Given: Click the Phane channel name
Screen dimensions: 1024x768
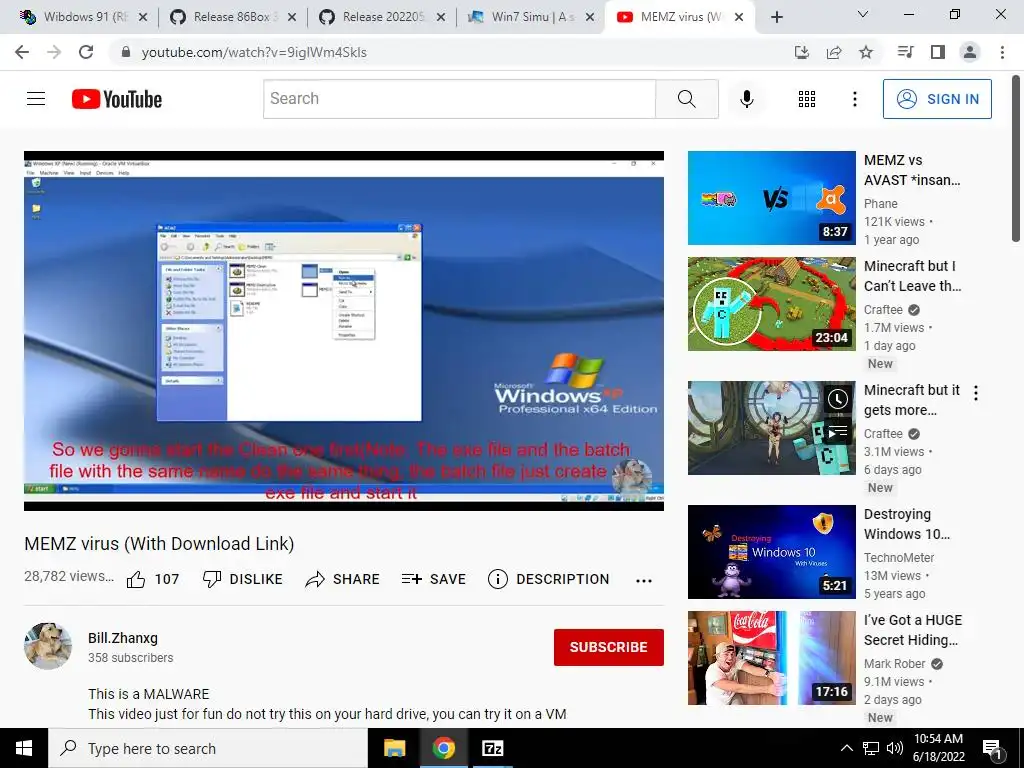Looking at the screenshot, I should [x=881, y=204].
